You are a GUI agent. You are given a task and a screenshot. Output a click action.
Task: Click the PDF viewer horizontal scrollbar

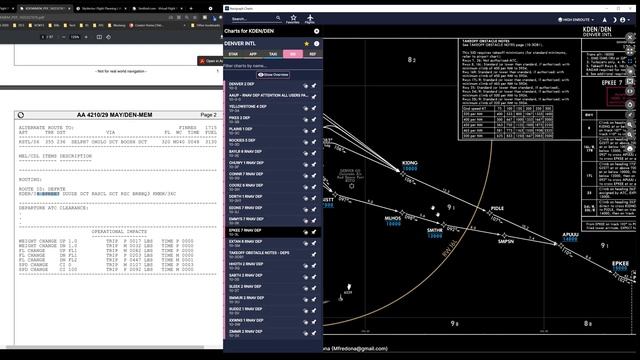pos(104,347)
